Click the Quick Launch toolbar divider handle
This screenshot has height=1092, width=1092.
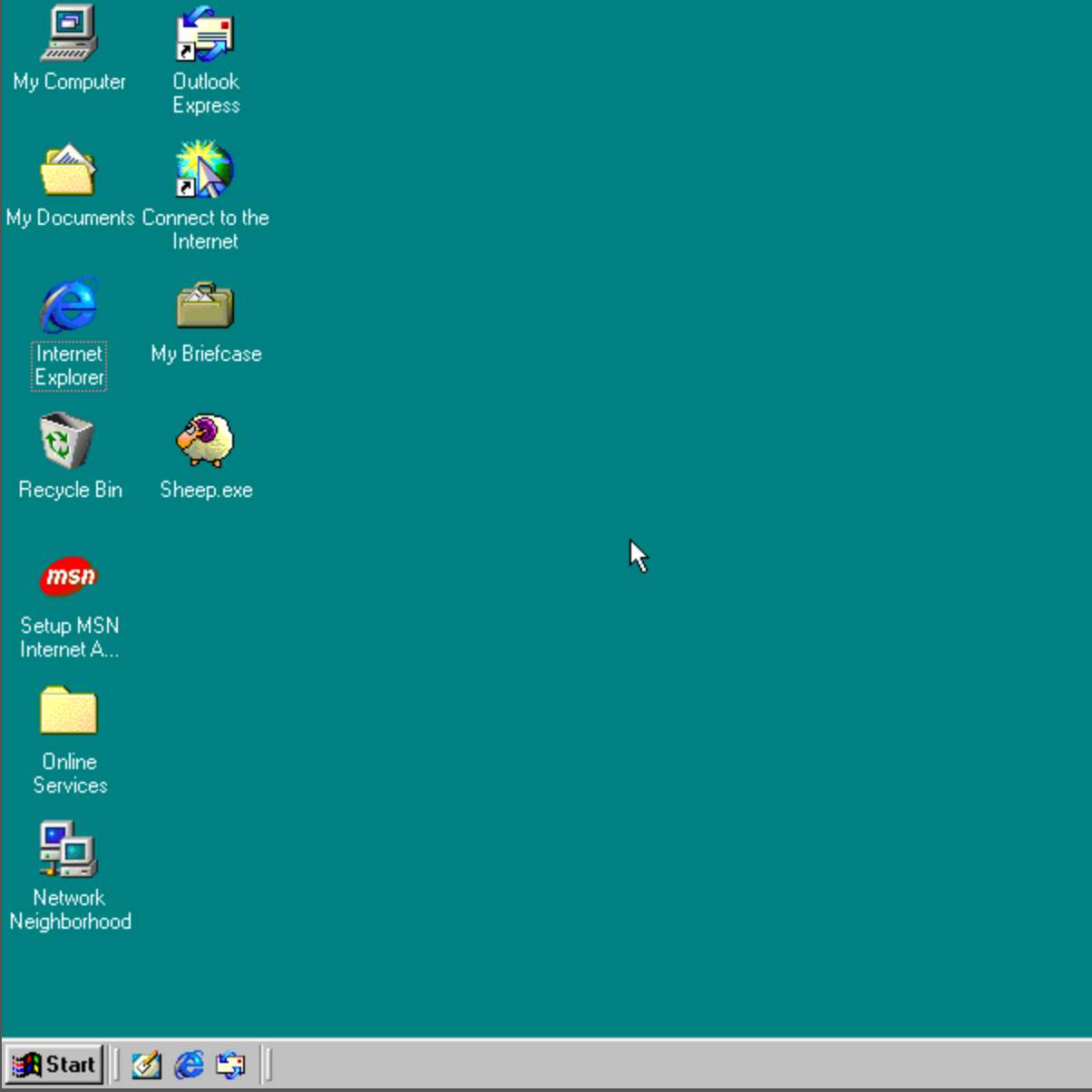click(117, 1065)
